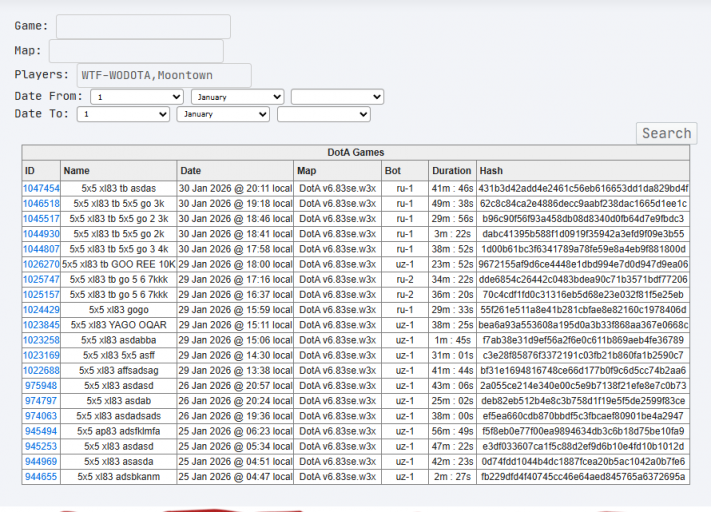Click date cell '30 Jan 2026 @ 20:11 local'
711x512 pixels.
point(235,188)
